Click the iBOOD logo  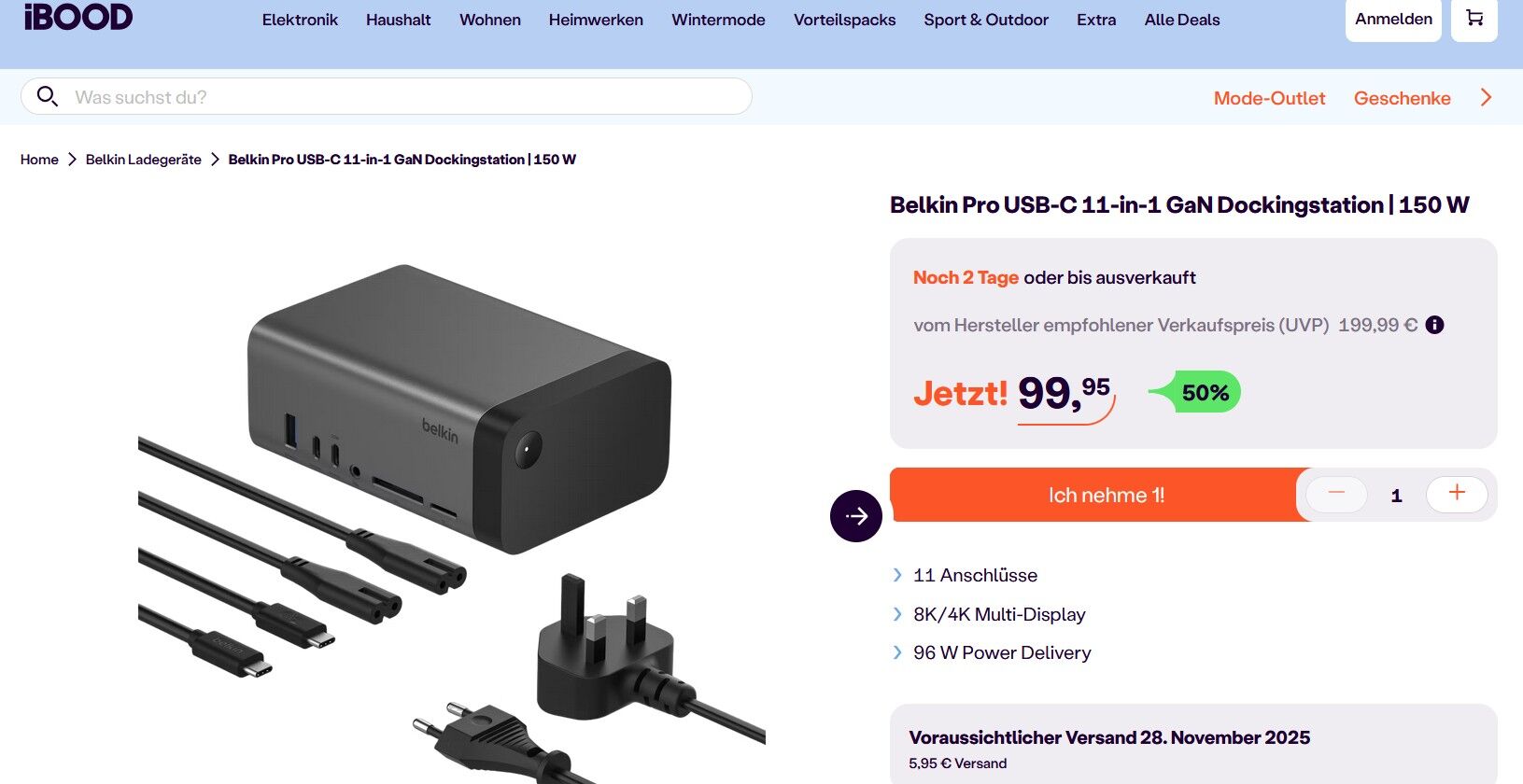(78, 17)
